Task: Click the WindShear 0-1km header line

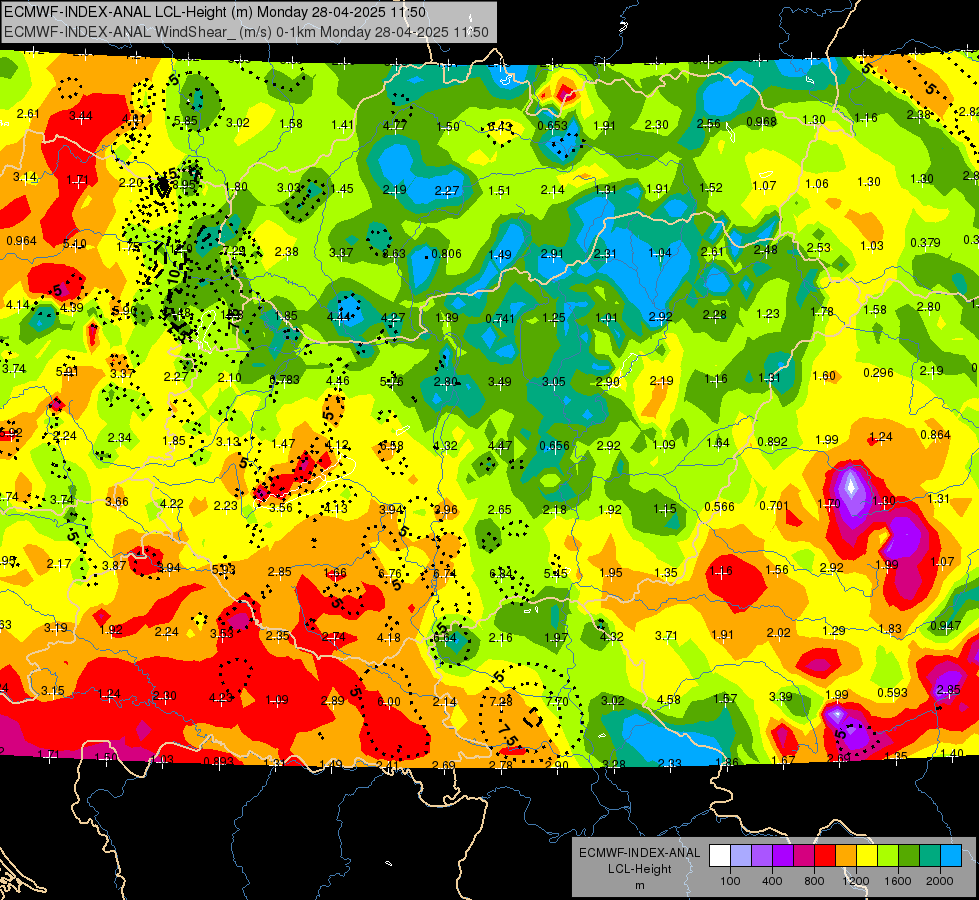Action: pos(246,32)
